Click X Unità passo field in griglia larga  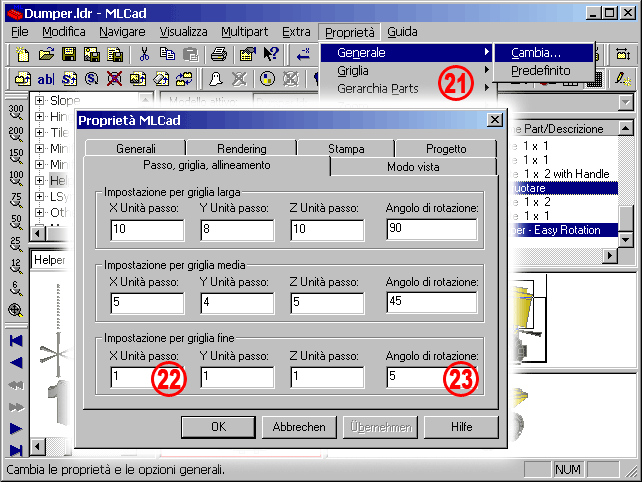point(147,229)
